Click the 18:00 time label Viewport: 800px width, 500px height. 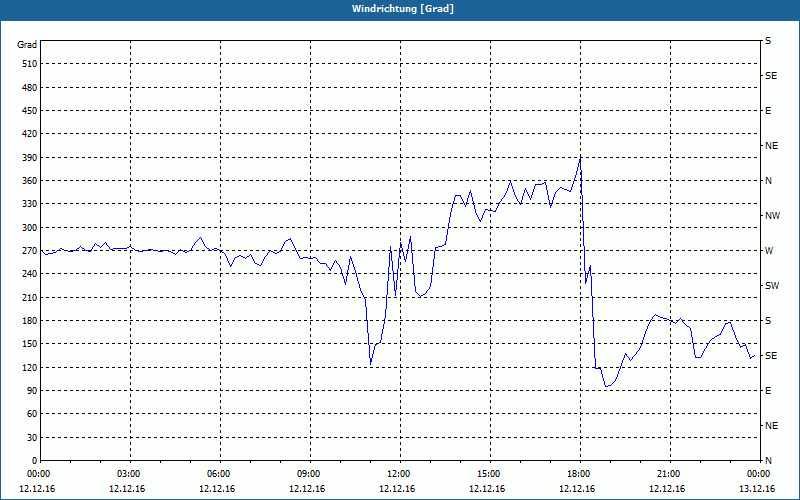click(x=580, y=474)
